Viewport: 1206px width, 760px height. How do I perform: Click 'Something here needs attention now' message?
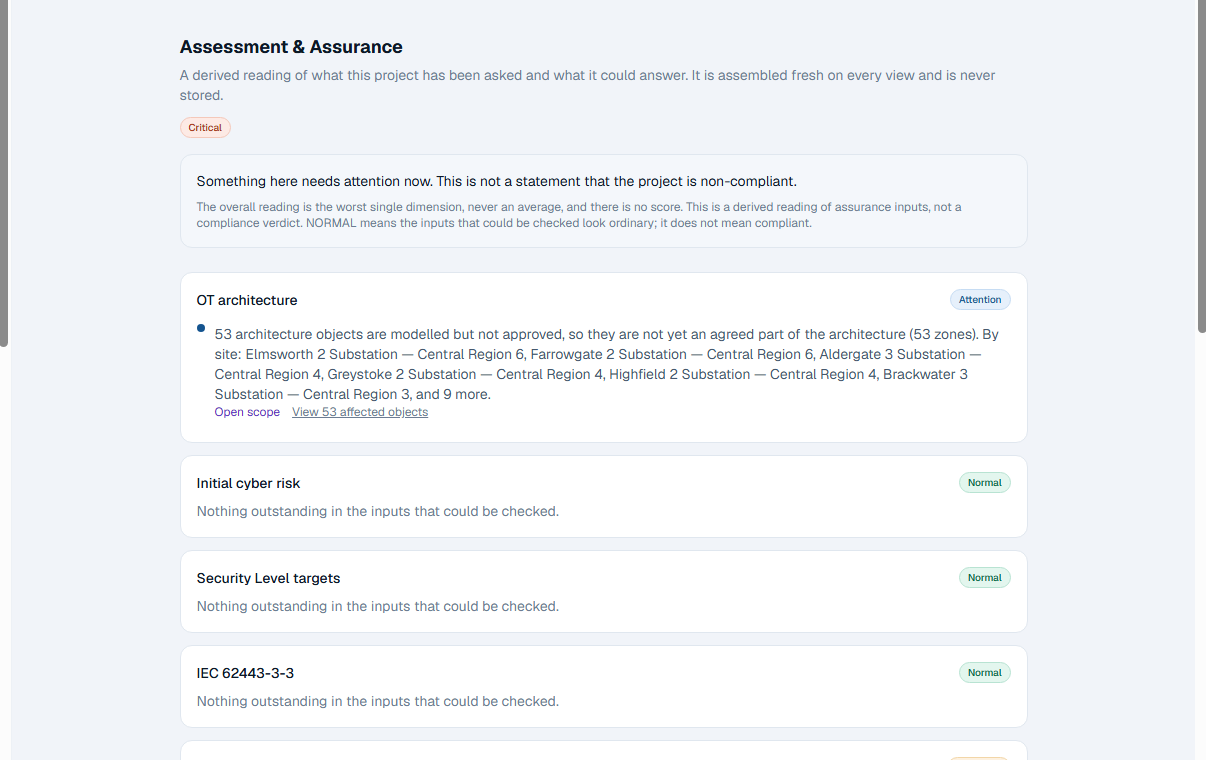[496, 181]
